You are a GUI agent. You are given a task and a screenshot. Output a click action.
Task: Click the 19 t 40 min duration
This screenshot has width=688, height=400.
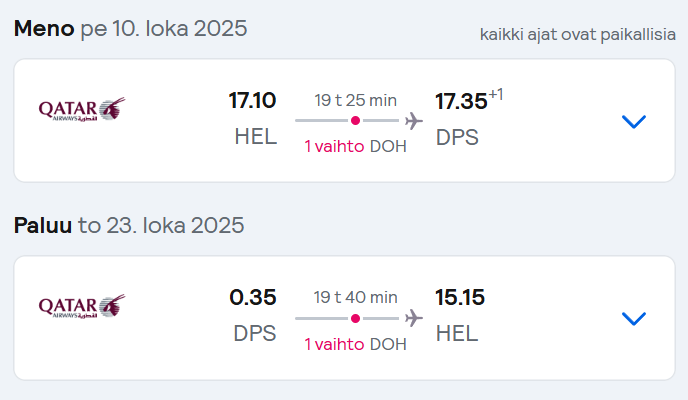tap(355, 297)
